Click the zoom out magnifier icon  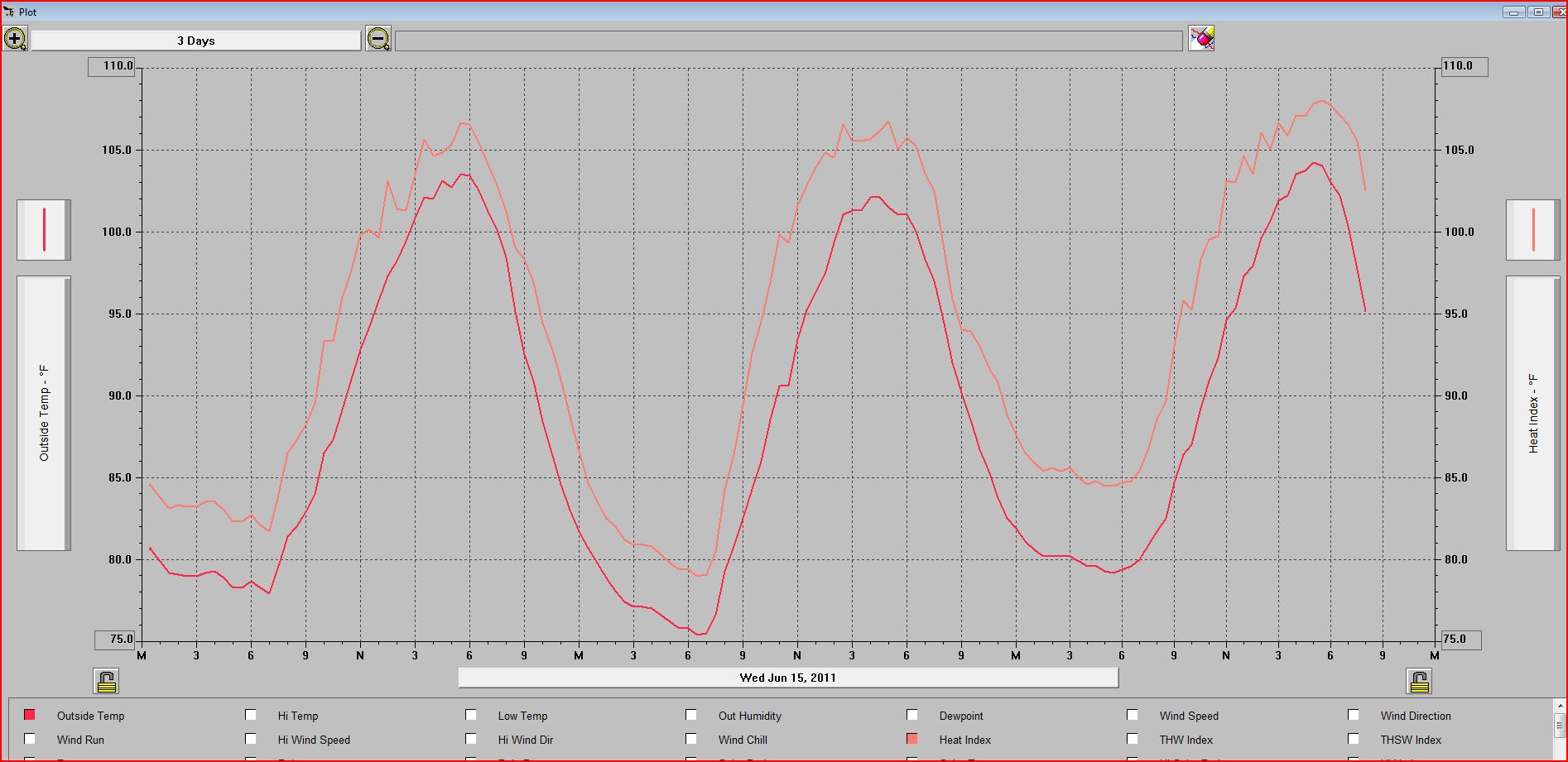pyautogui.click(x=378, y=39)
